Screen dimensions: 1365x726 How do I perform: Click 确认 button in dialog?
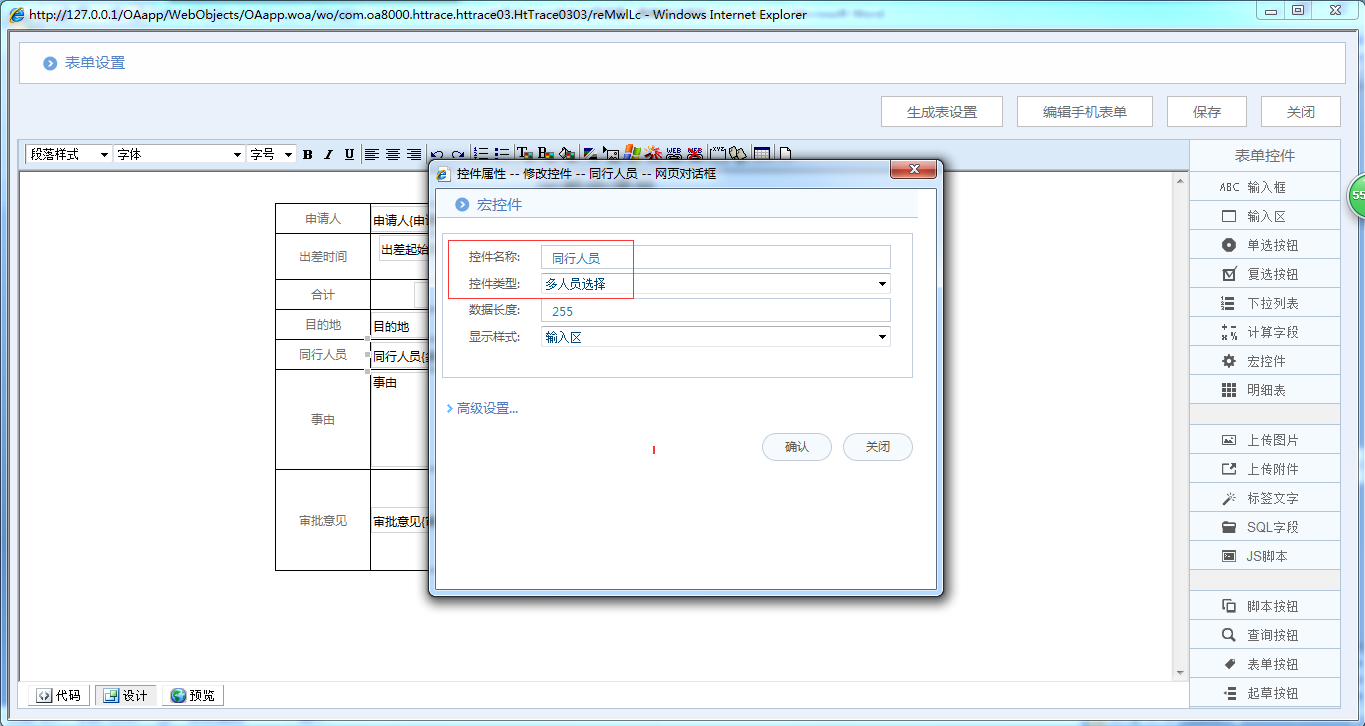tap(797, 447)
